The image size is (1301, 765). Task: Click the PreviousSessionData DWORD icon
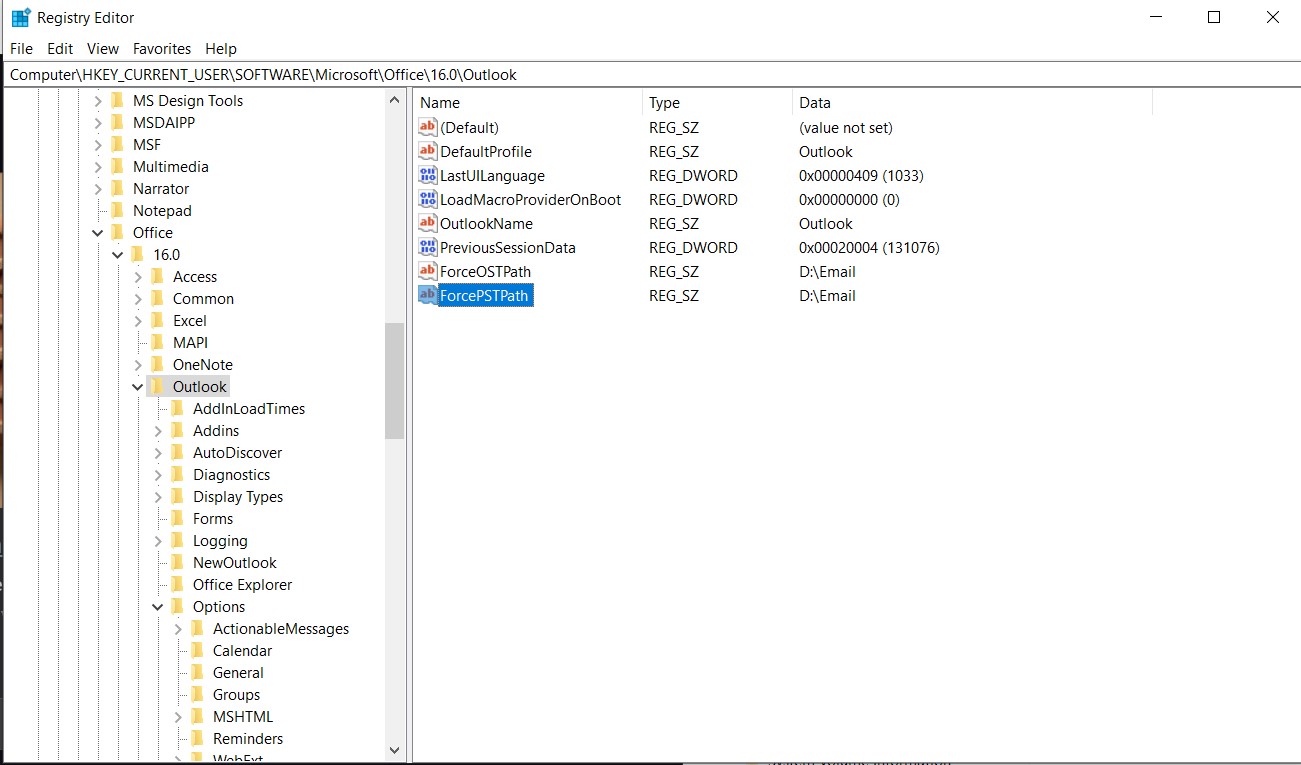point(428,248)
